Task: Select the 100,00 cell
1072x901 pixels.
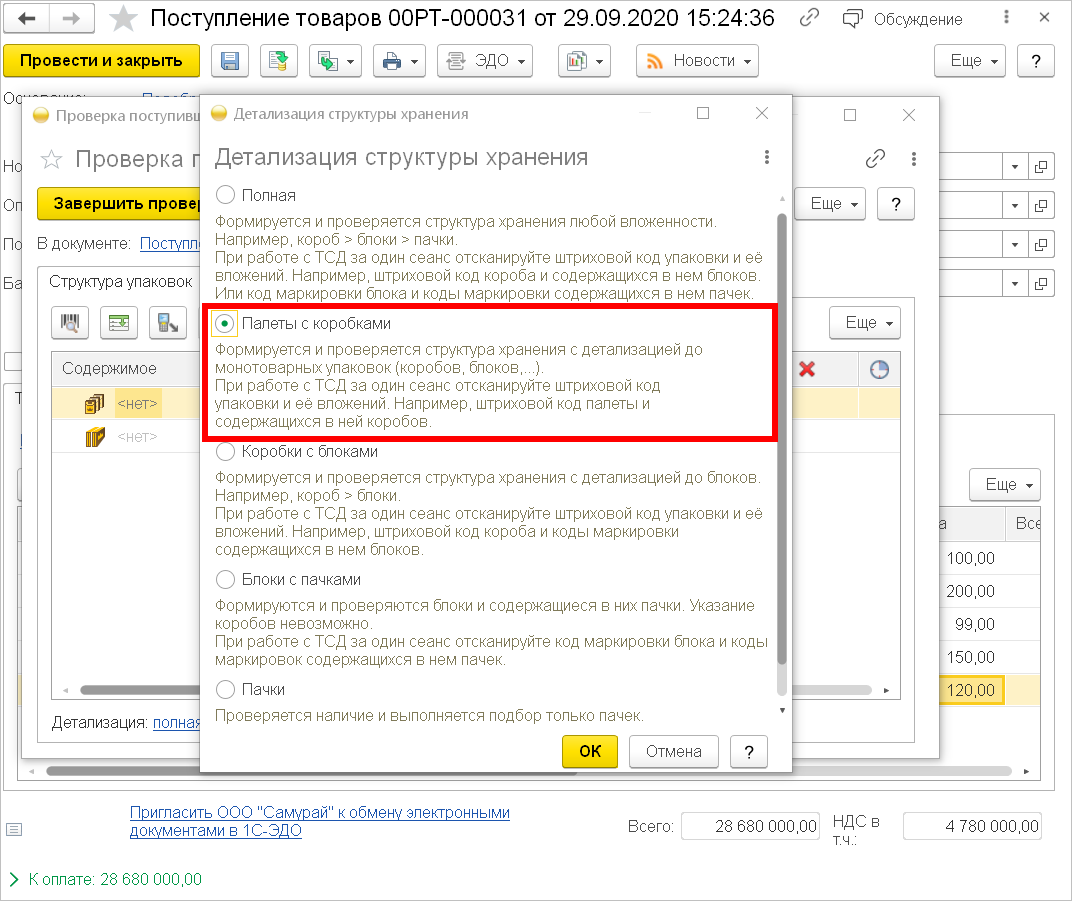Action: [x=971, y=559]
